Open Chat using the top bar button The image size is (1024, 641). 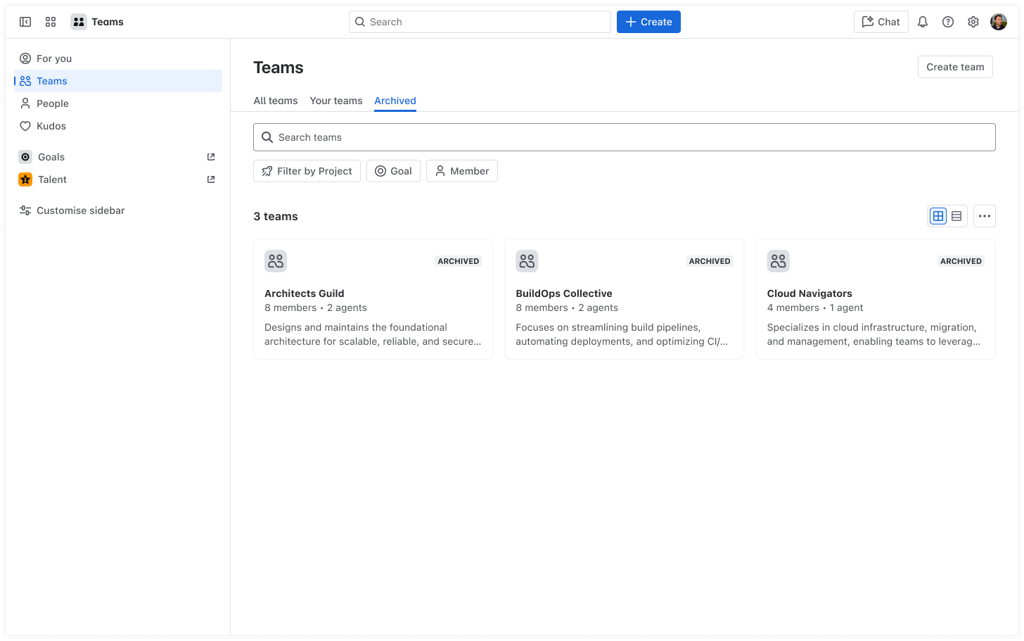pos(880,21)
